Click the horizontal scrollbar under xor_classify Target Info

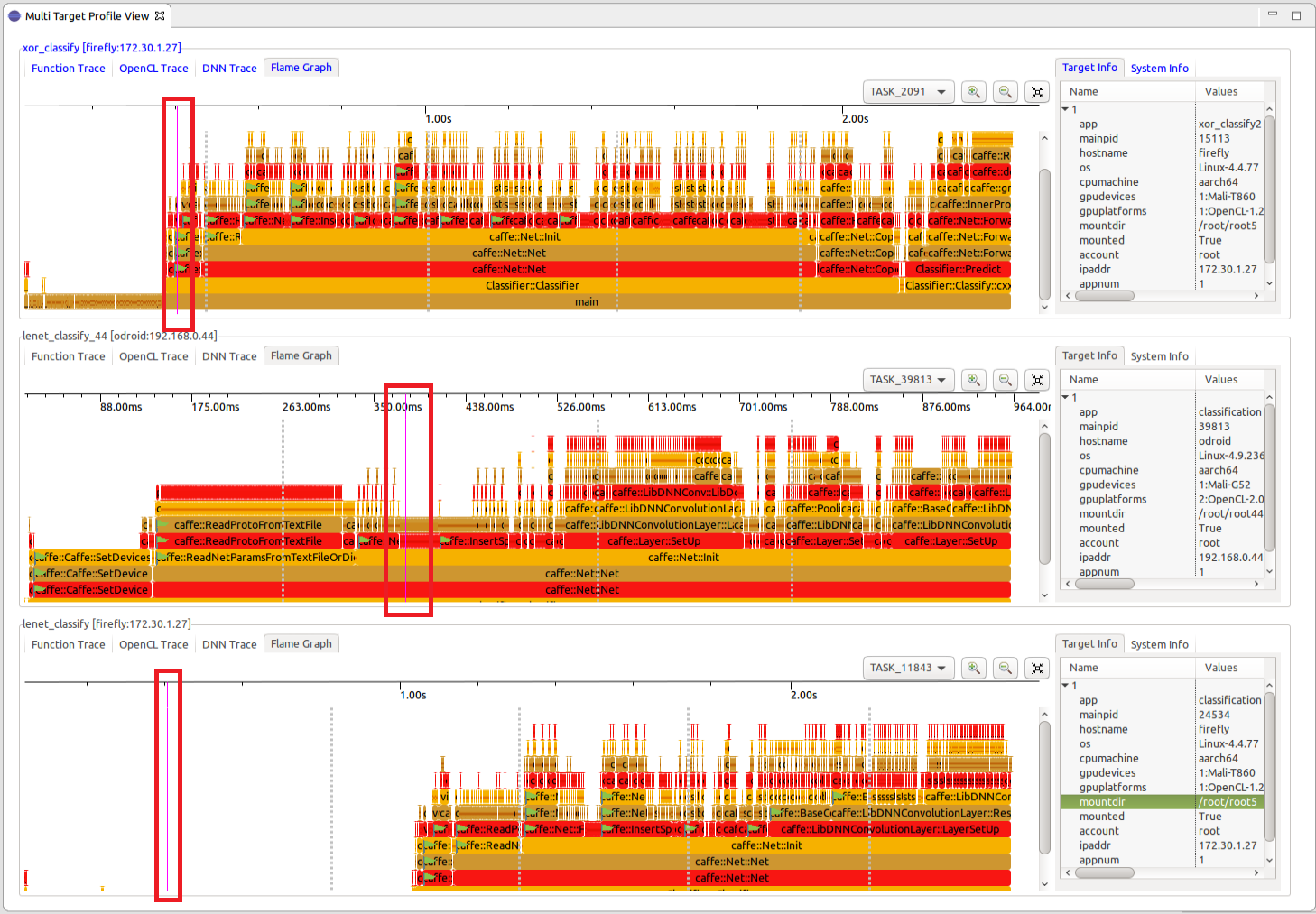1104,296
